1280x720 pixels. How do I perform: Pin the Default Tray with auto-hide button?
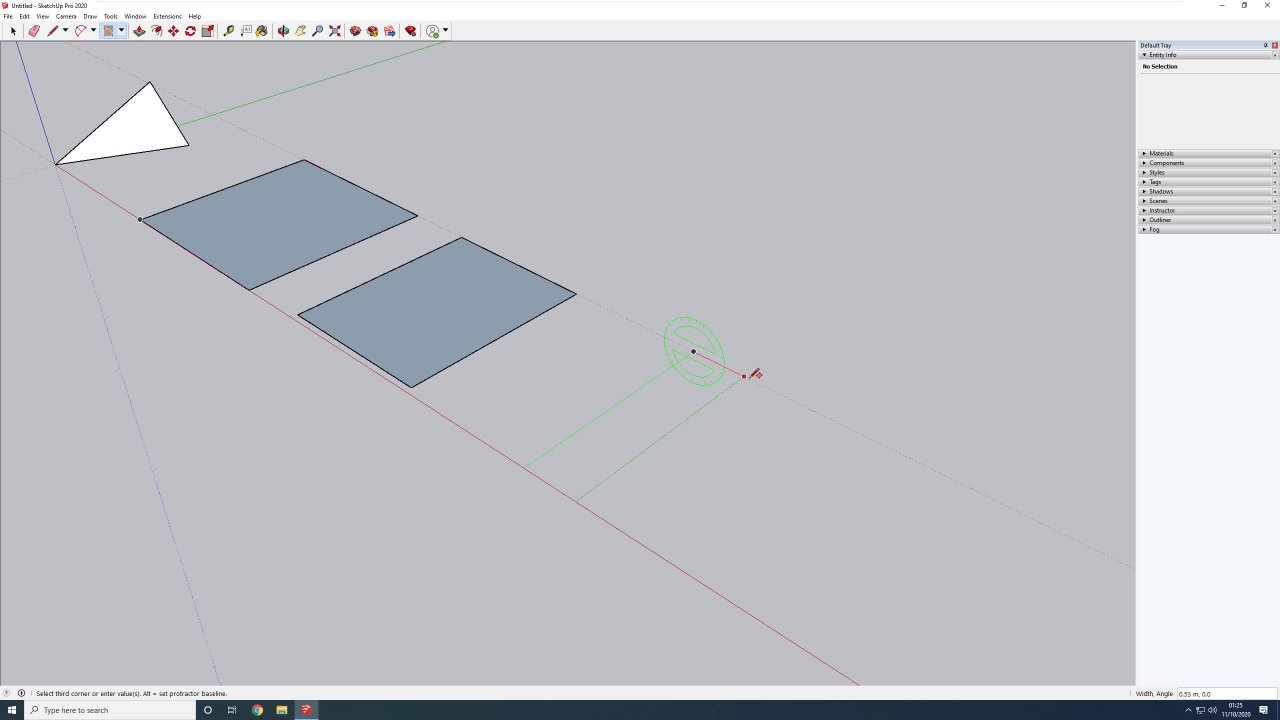(x=1265, y=45)
